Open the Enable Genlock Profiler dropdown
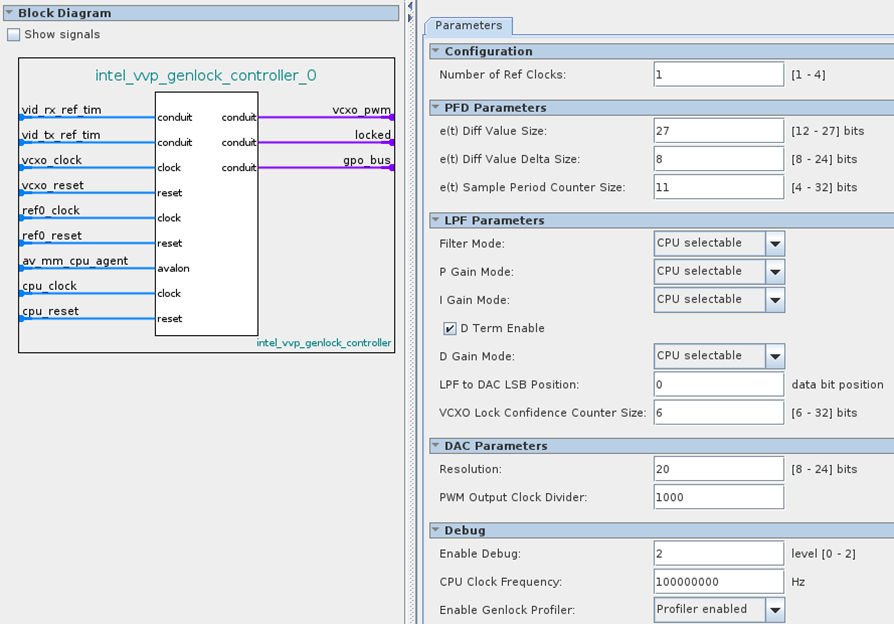Image resolution: width=894 pixels, height=624 pixels. (775, 609)
